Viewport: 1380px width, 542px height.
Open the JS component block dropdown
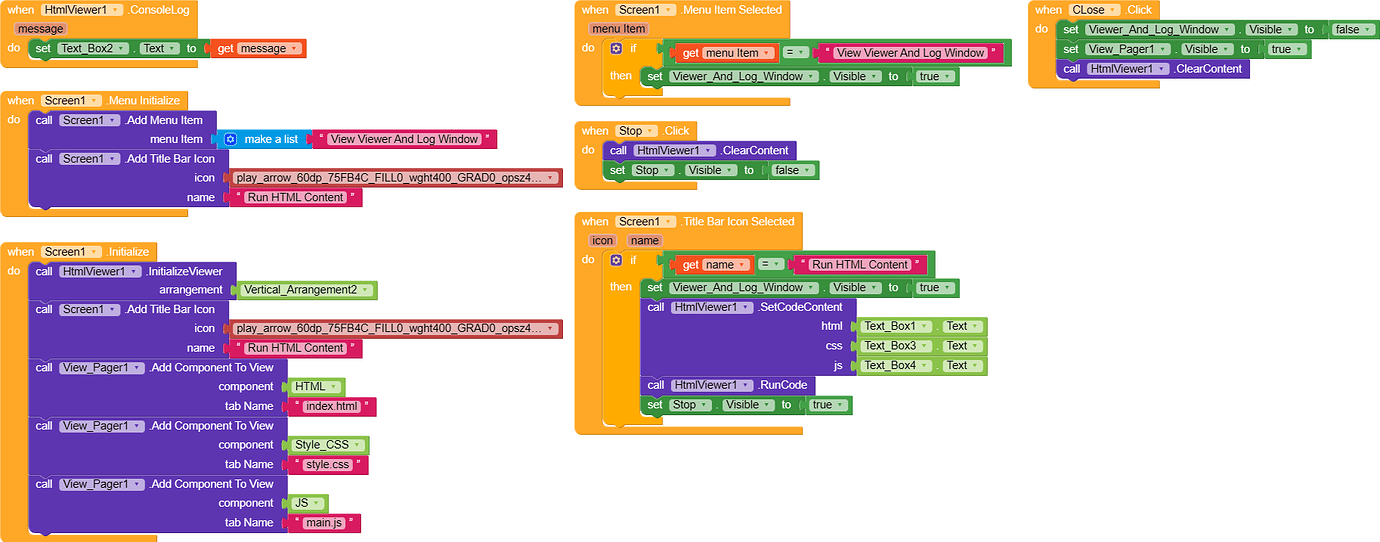coord(309,503)
